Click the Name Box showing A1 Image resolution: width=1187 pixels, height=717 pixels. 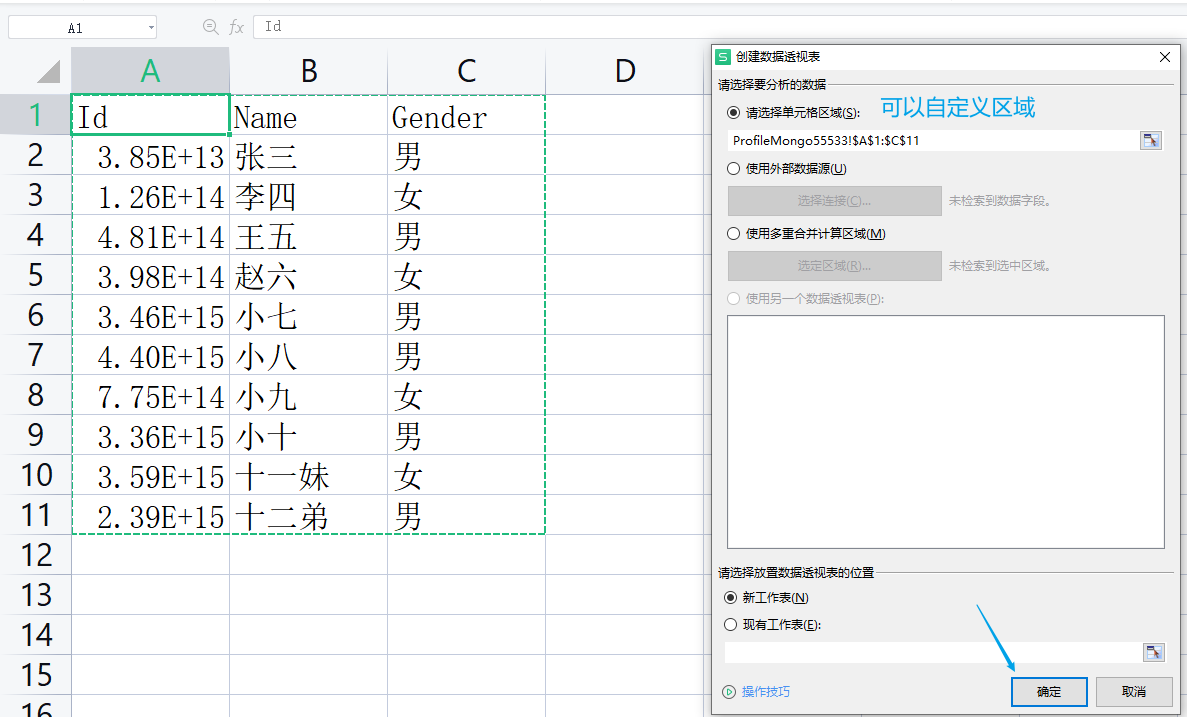pos(76,28)
